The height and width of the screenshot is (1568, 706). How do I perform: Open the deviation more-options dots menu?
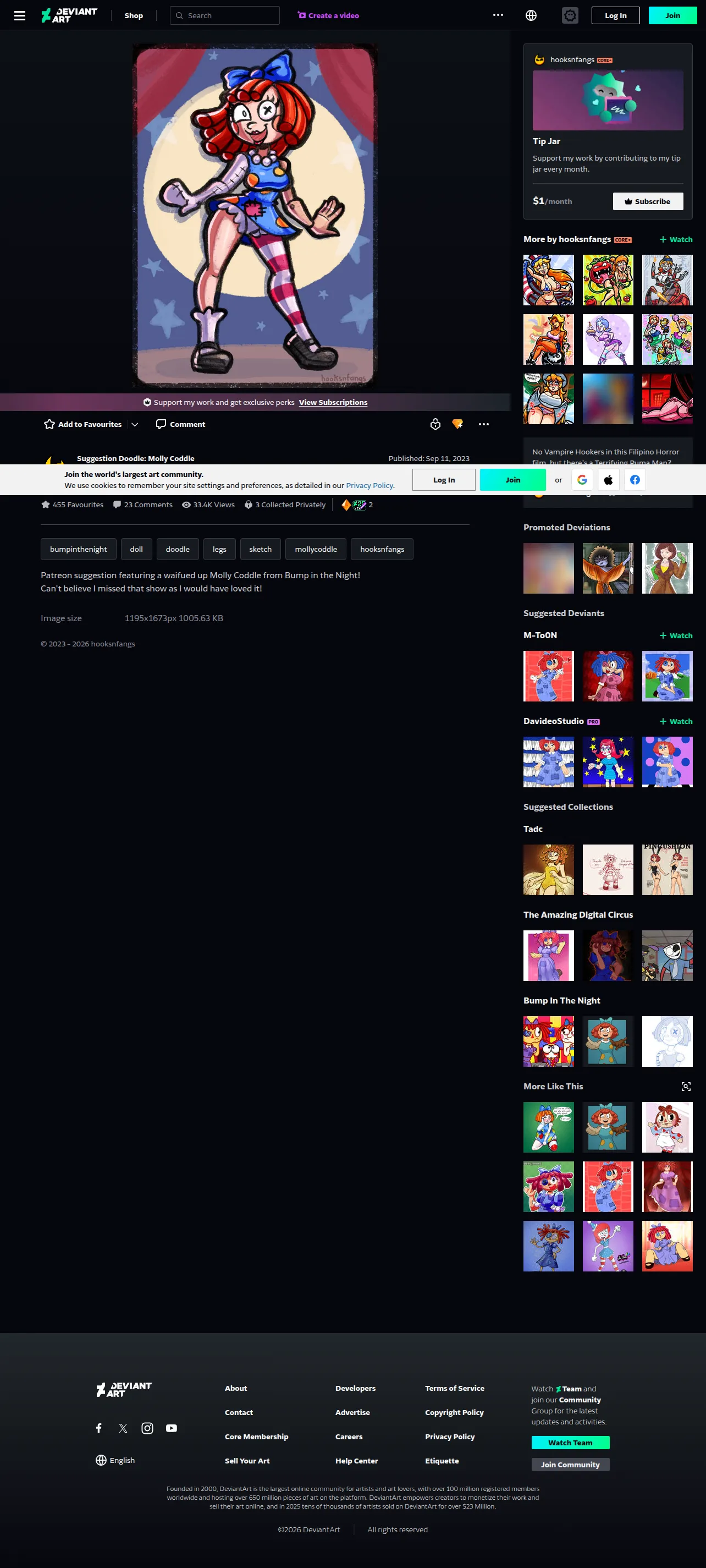(484, 424)
